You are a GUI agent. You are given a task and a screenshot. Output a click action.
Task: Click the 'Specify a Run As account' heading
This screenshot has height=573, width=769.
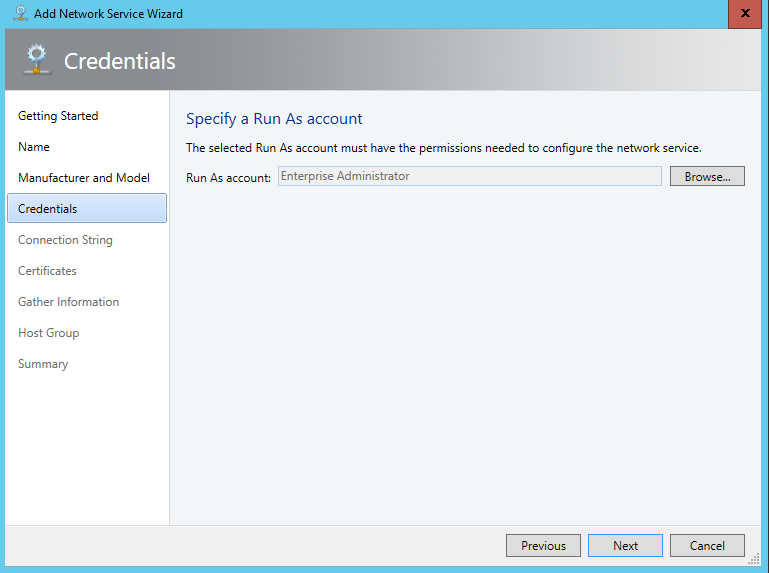click(274, 119)
